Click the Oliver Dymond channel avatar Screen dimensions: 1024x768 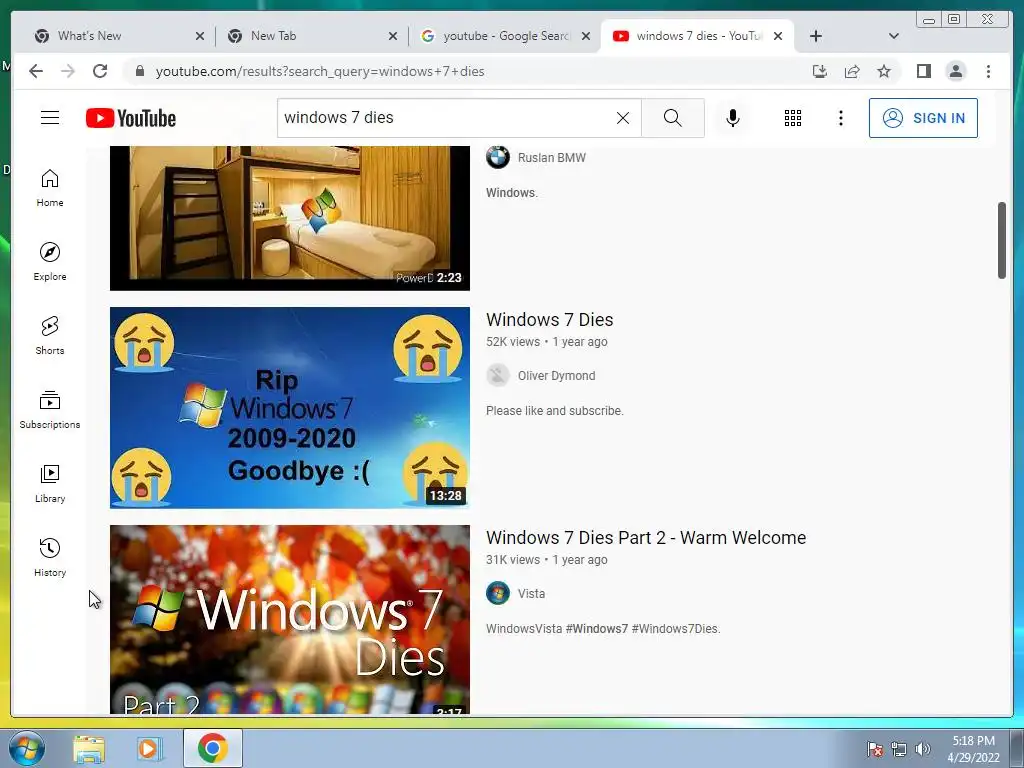pyautogui.click(x=498, y=376)
